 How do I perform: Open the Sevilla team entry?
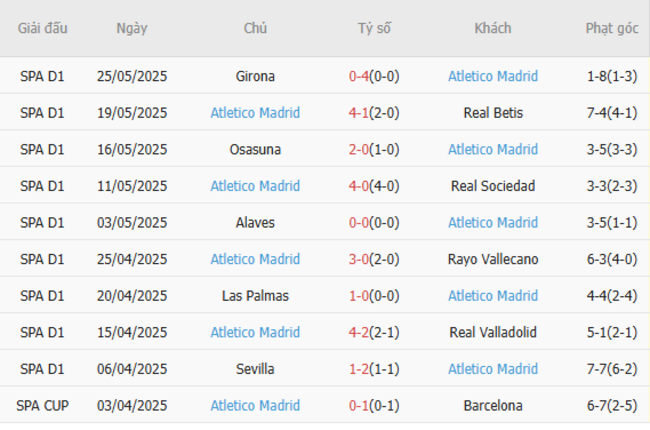click(x=255, y=369)
